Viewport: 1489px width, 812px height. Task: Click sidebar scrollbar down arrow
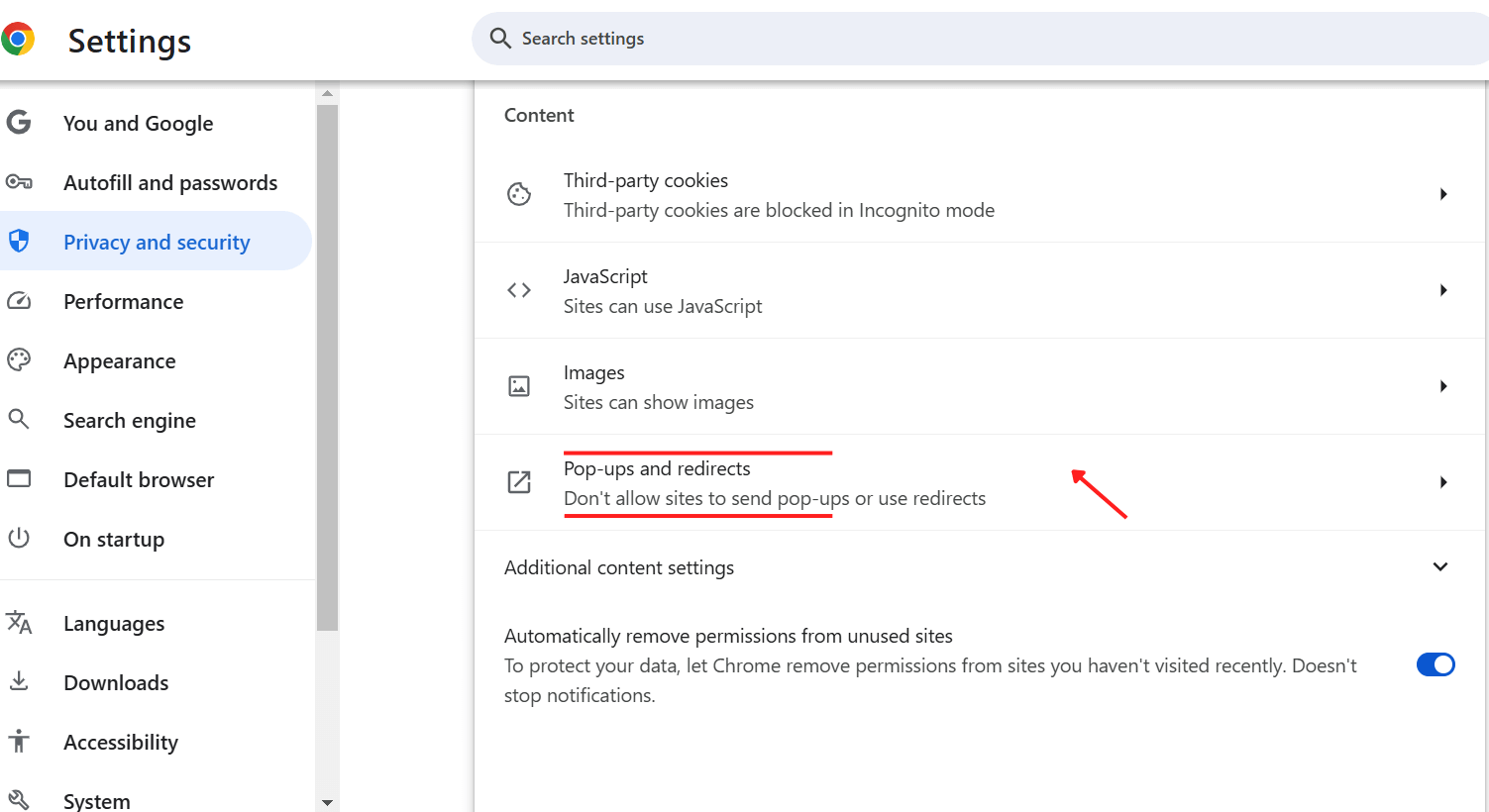coord(327,802)
